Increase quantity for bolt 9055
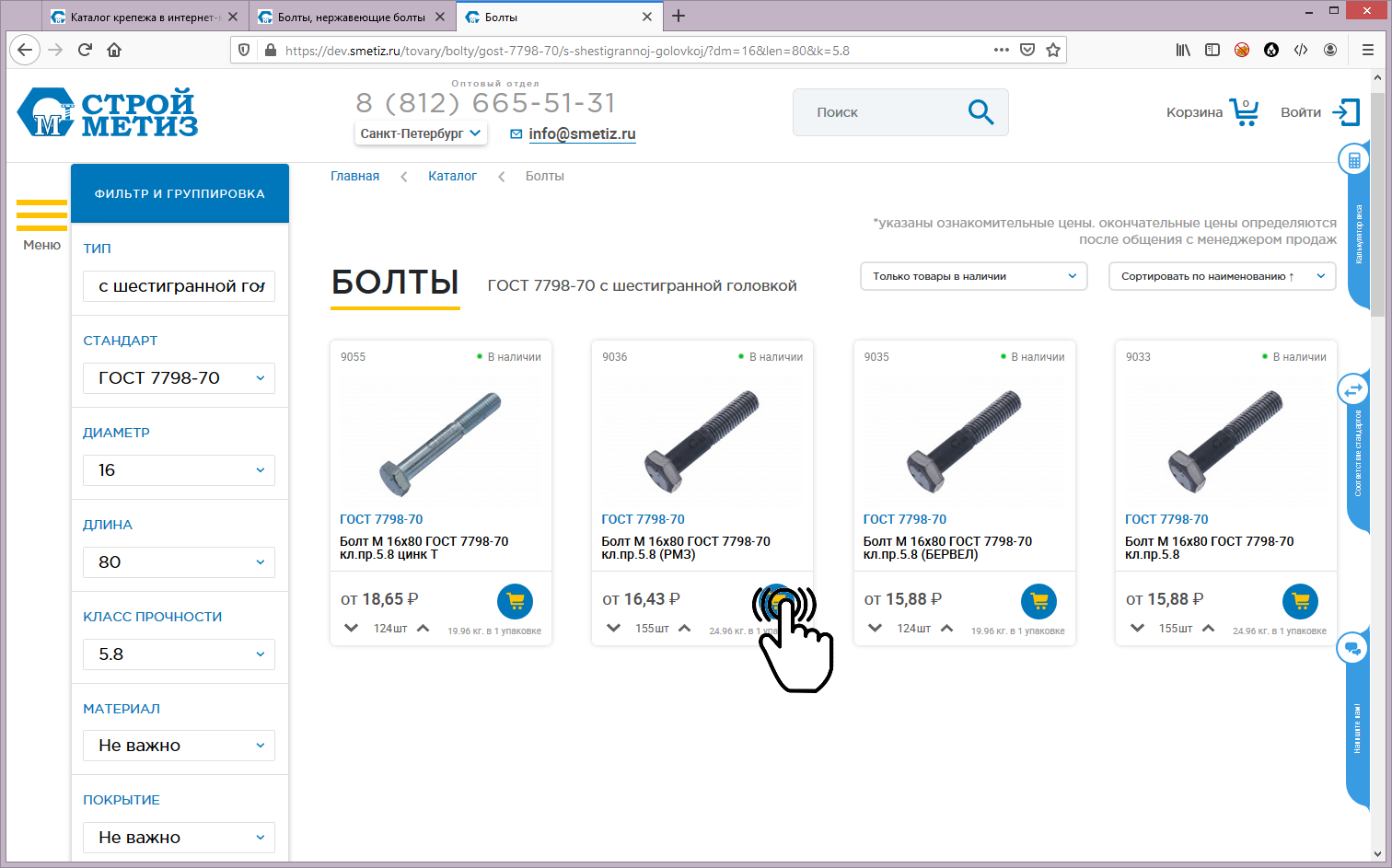This screenshot has width=1392, height=868. click(423, 629)
